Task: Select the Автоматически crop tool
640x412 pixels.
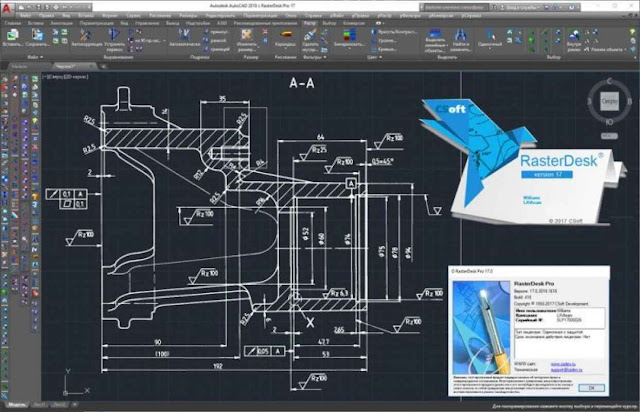Action: 184,38
